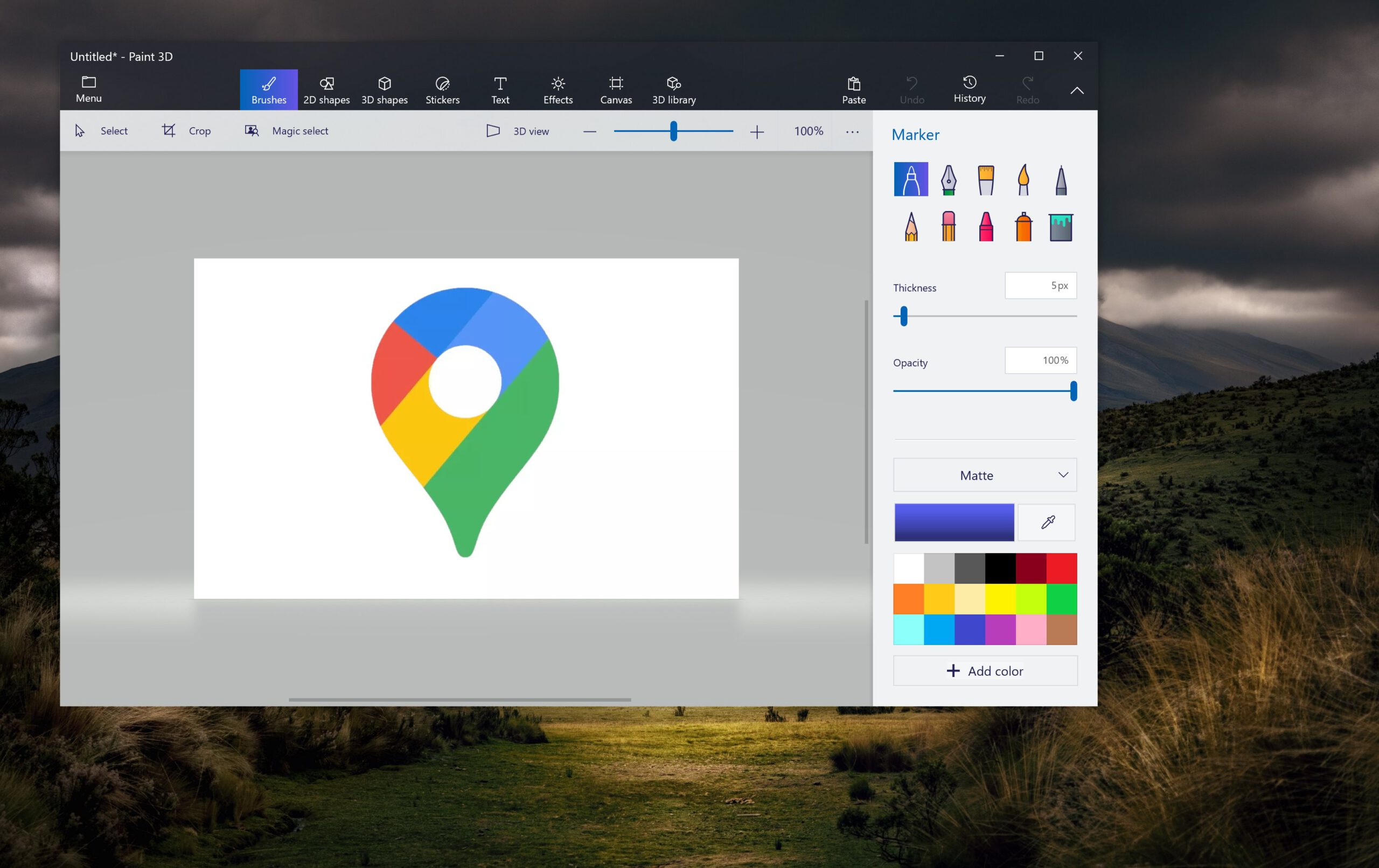Zoom in with the plus icon
1379x868 pixels.
756,132
